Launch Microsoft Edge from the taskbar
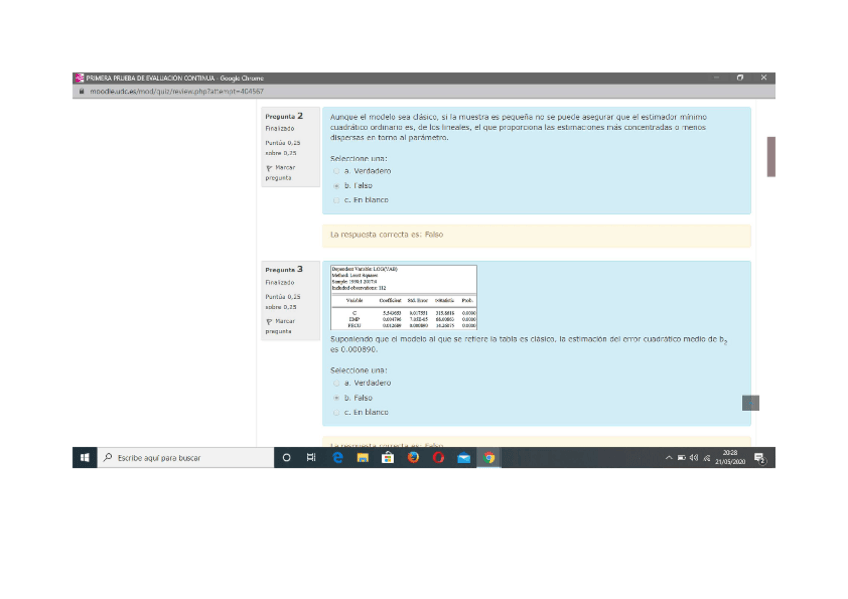This screenshot has width=848, height=599. [x=337, y=458]
